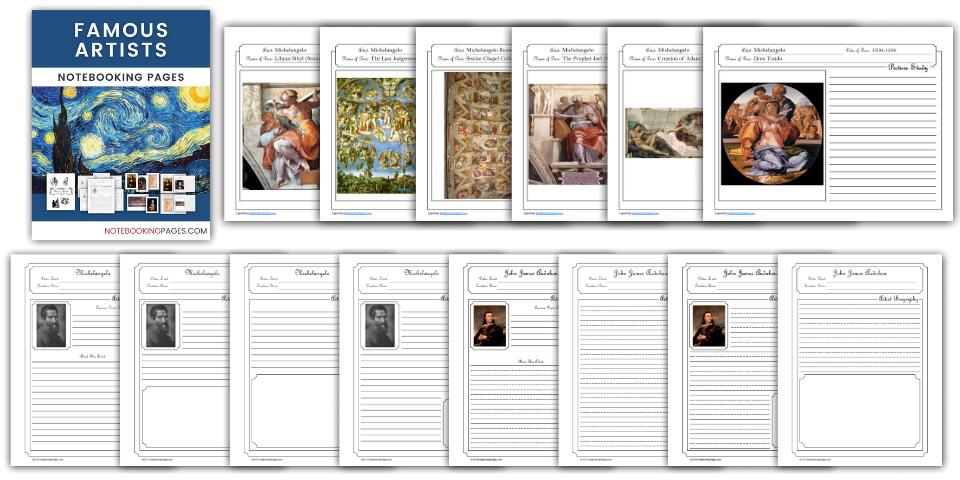The image size is (960, 480).
Task: Click the Notebooking Pages banner on the cover
Action: (121, 76)
